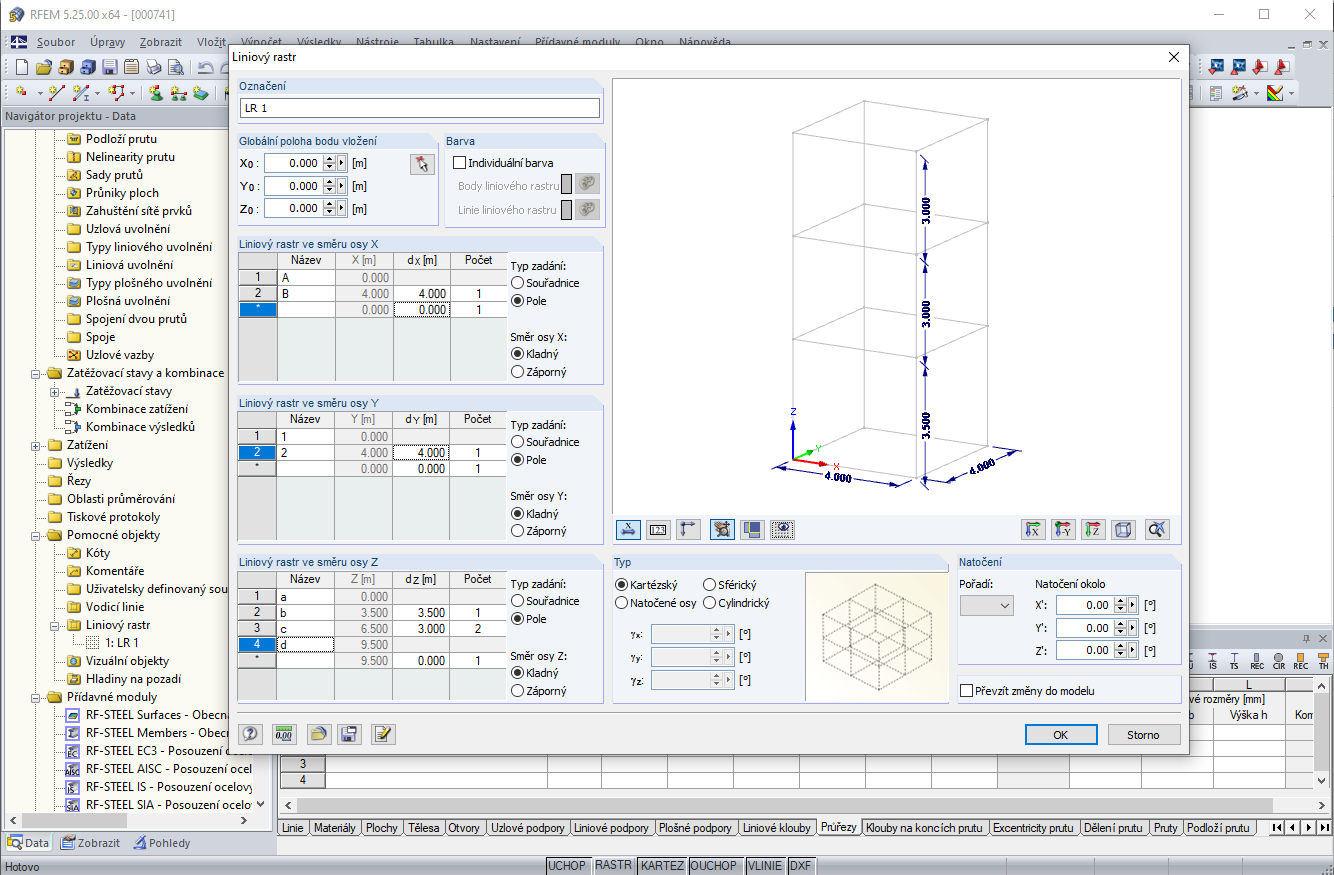Screen dimensions: 1334x875
Task: Confirm the dialog with OK
Action: pos(1061,735)
